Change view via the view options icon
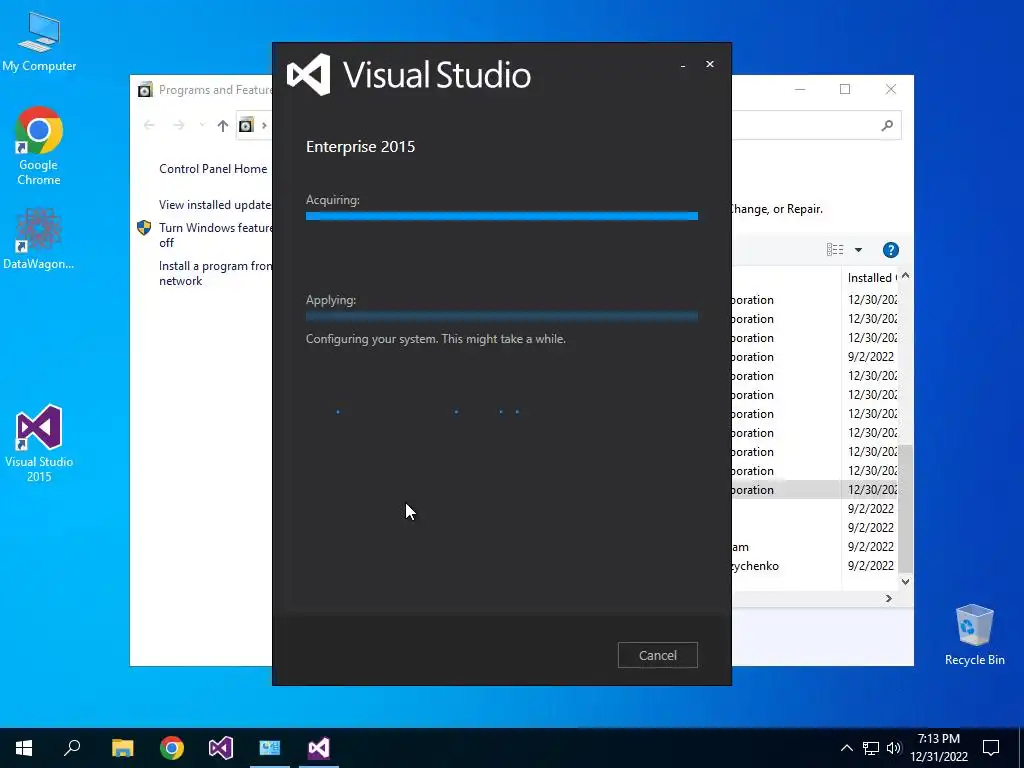1024x768 pixels. click(x=835, y=249)
